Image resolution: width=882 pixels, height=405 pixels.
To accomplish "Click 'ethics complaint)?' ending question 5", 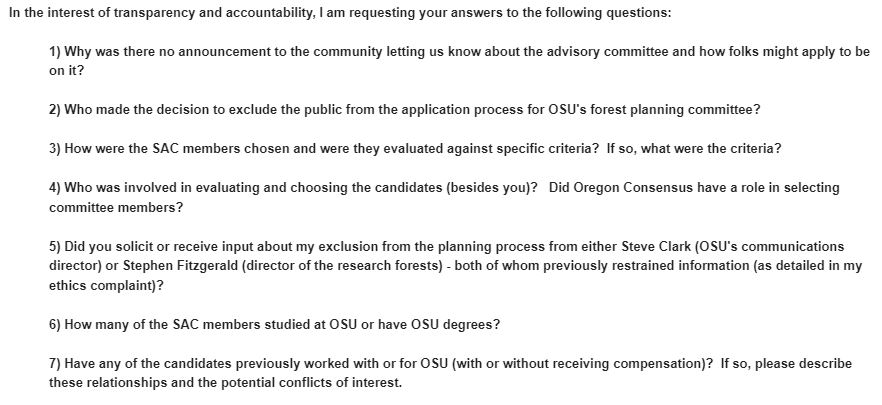I will point(106,286).
